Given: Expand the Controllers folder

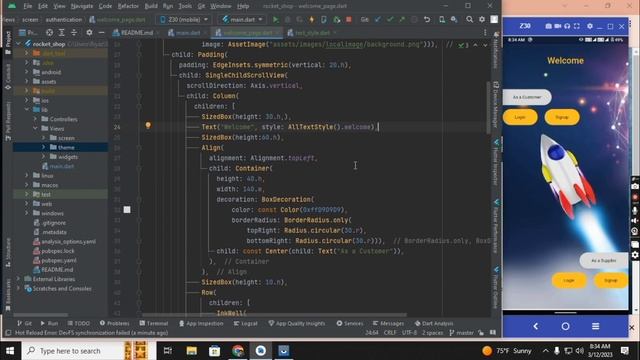Looking at the screenshot, I should pos(35,119).
